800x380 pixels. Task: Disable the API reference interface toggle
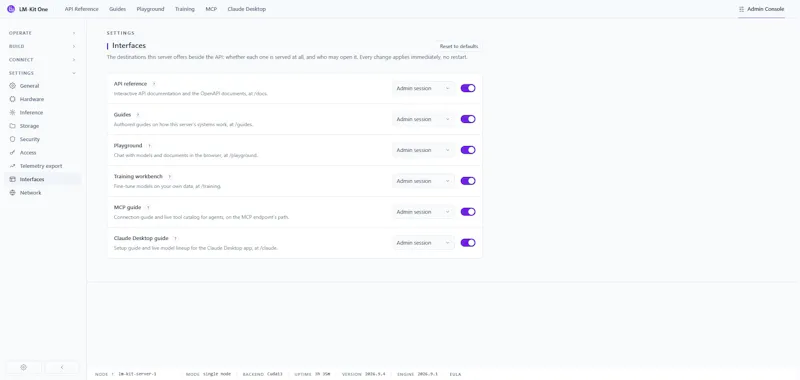[x=468, y=88]
